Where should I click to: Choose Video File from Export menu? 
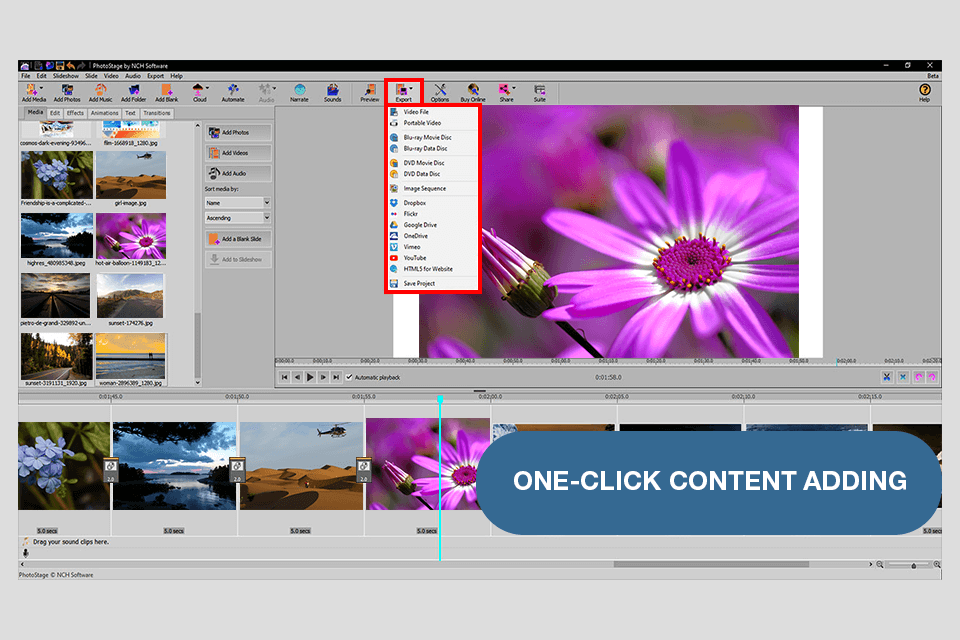click(x=432, y=112)
